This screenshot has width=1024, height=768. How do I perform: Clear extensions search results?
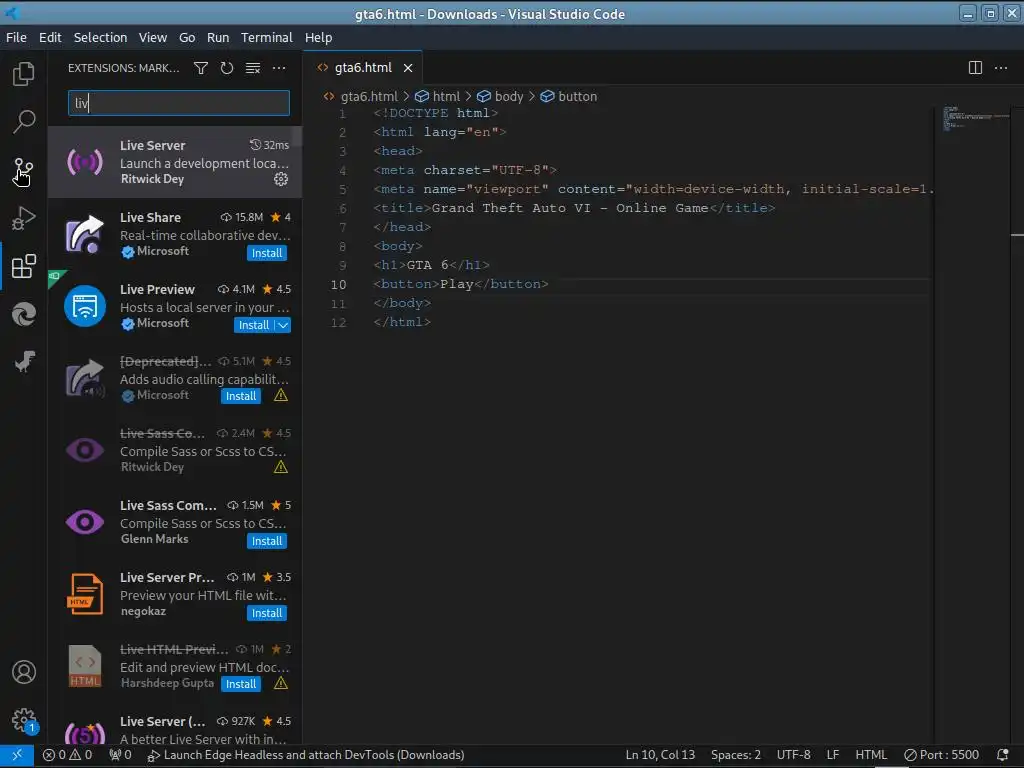pyautogui.click(x=253, y=68)
